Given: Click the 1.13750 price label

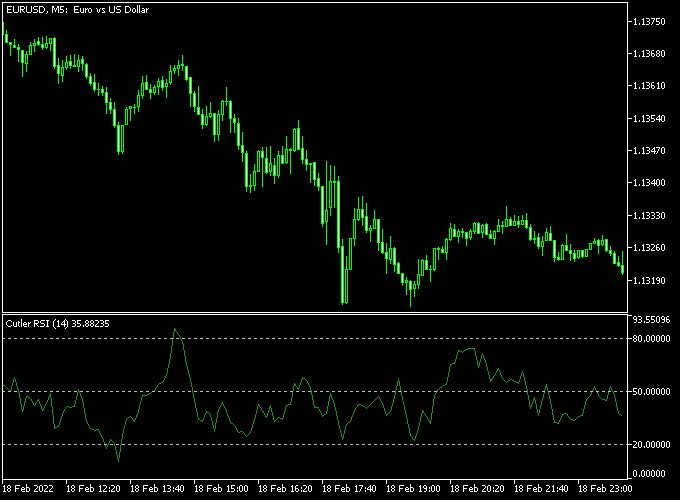Looking at the screenshot, I should (x=649, y=22).
